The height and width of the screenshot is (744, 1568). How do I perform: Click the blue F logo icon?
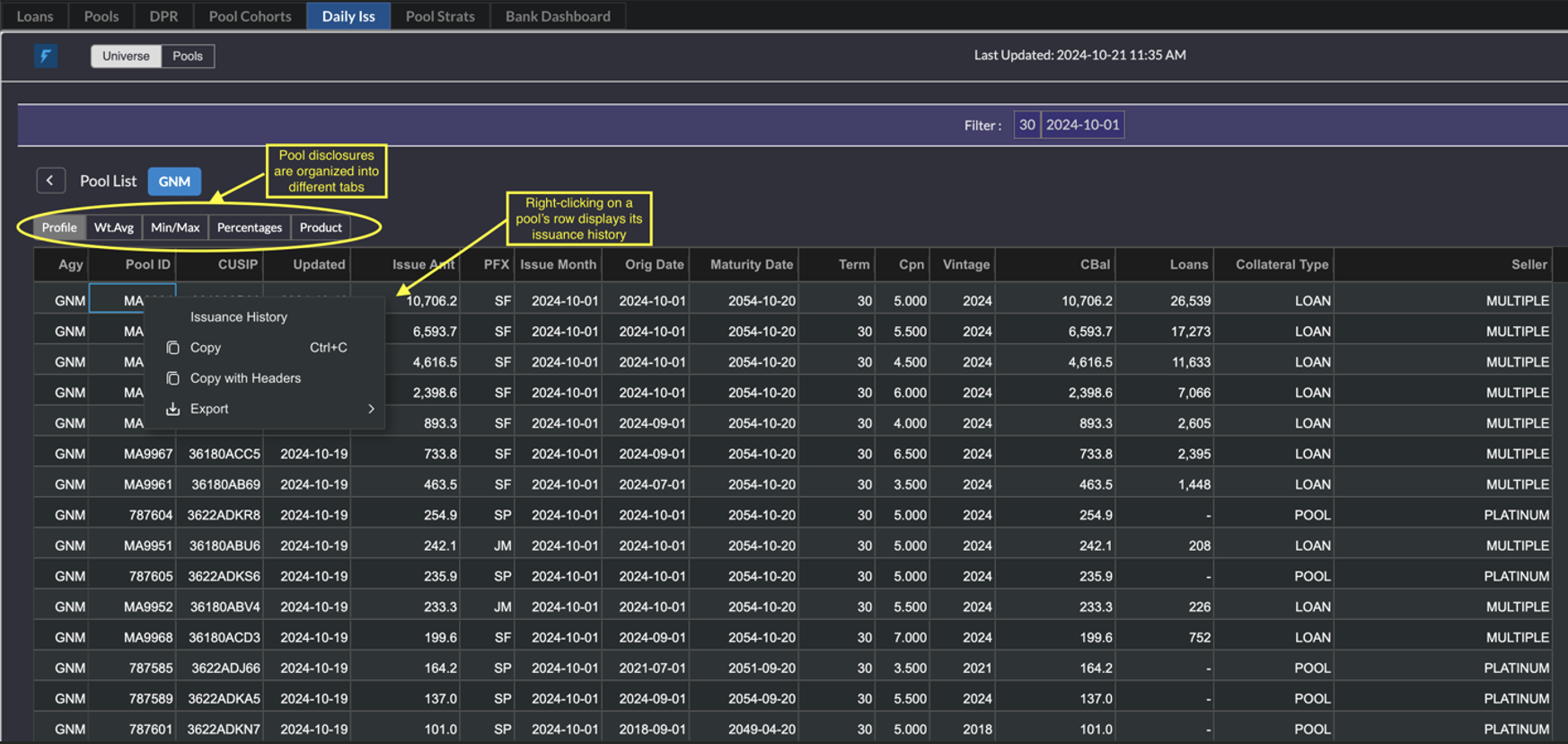click(46, 56)
